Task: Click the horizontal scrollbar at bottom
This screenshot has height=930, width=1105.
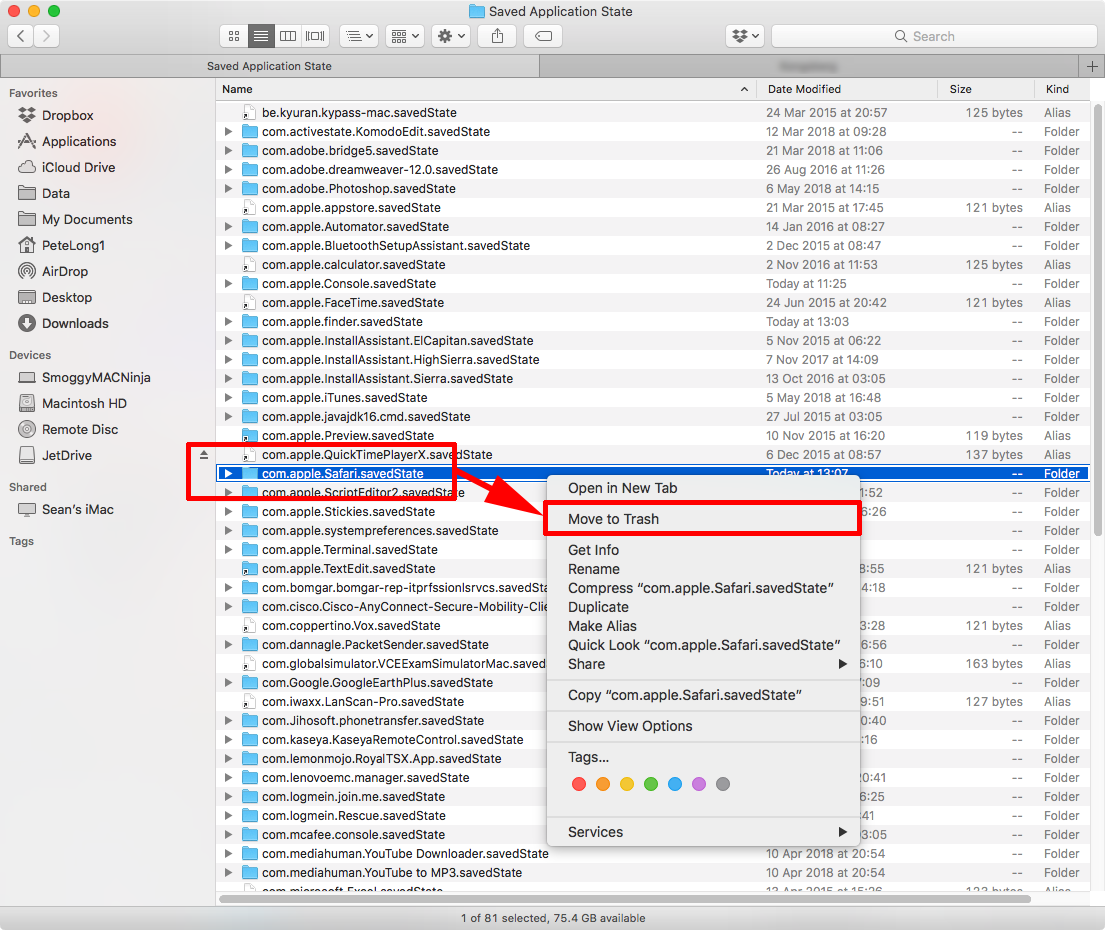Action: 625,899
